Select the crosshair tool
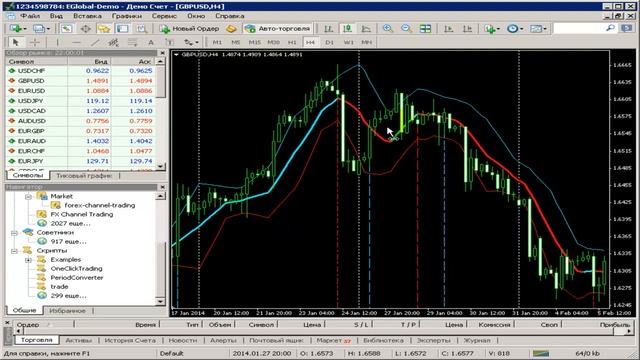640x360 pixels. 35,42
